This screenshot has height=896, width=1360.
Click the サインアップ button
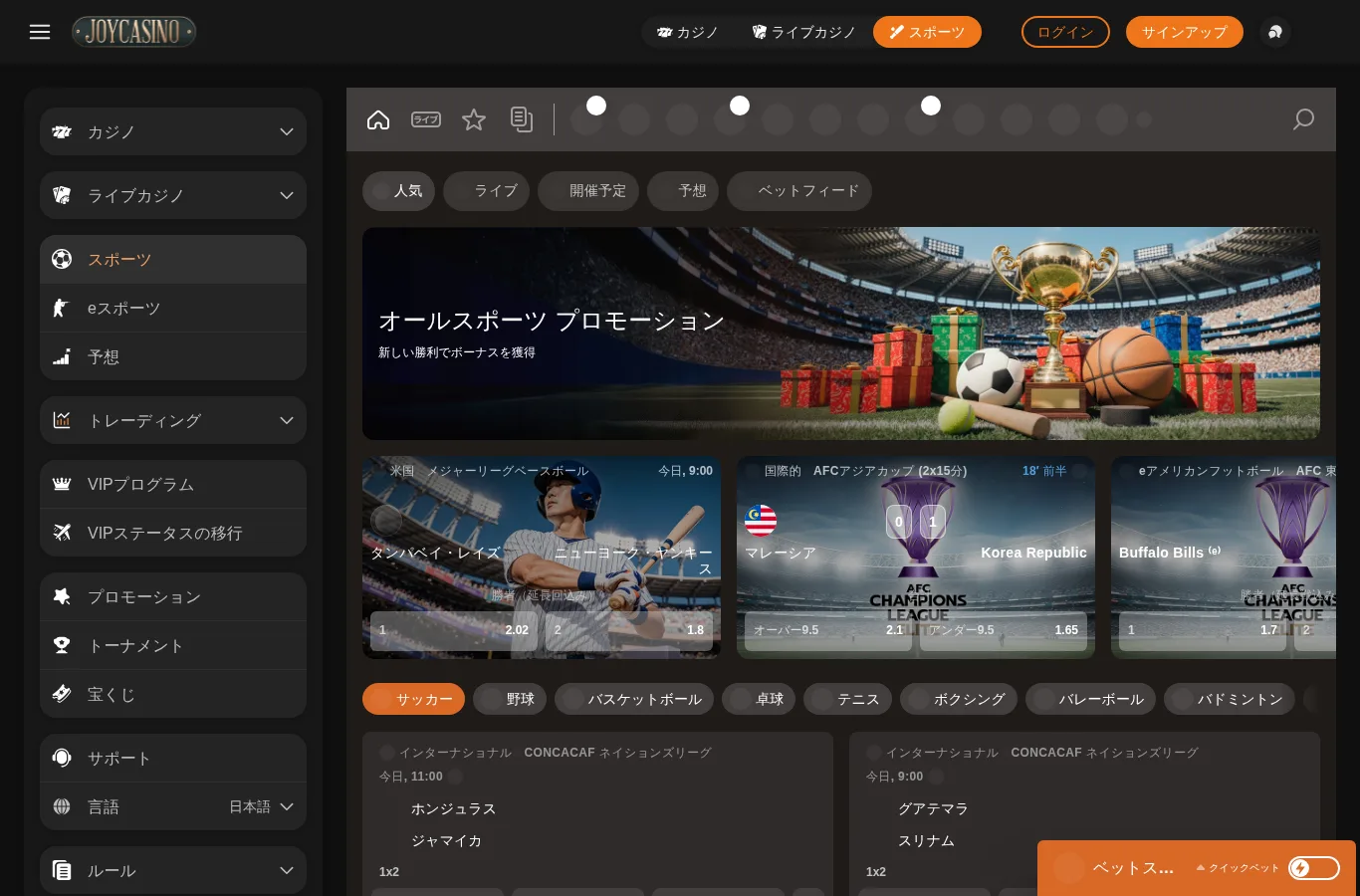[1184, 32]
